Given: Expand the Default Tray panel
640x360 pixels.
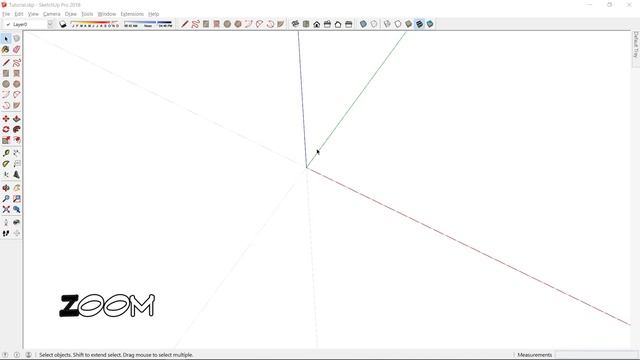Looking at the screenshot, I should point(636,48).
